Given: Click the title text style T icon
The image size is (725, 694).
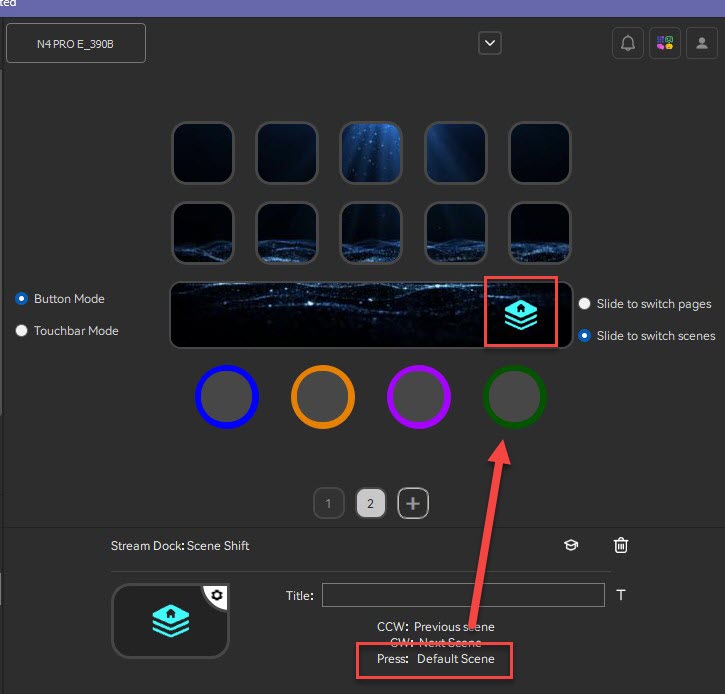Looking at the screenshot, I should coord(621,595).
